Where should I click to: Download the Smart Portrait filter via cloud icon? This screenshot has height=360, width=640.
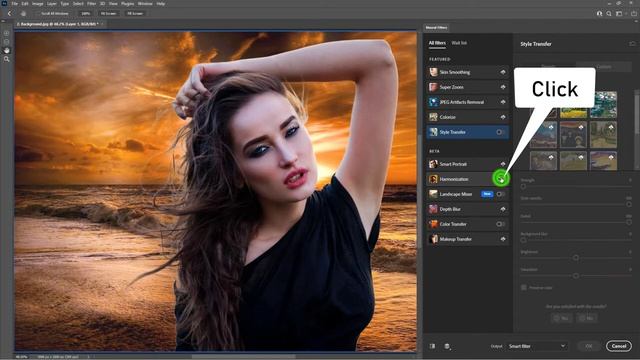point(503,164)
